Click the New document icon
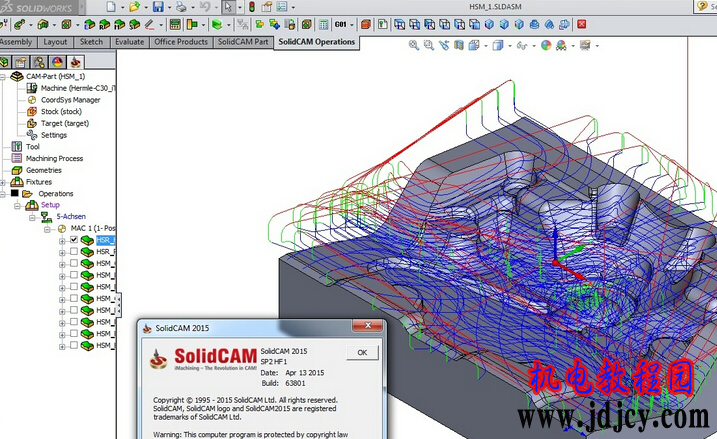The image size is (717, 439). tap(111, 7)
